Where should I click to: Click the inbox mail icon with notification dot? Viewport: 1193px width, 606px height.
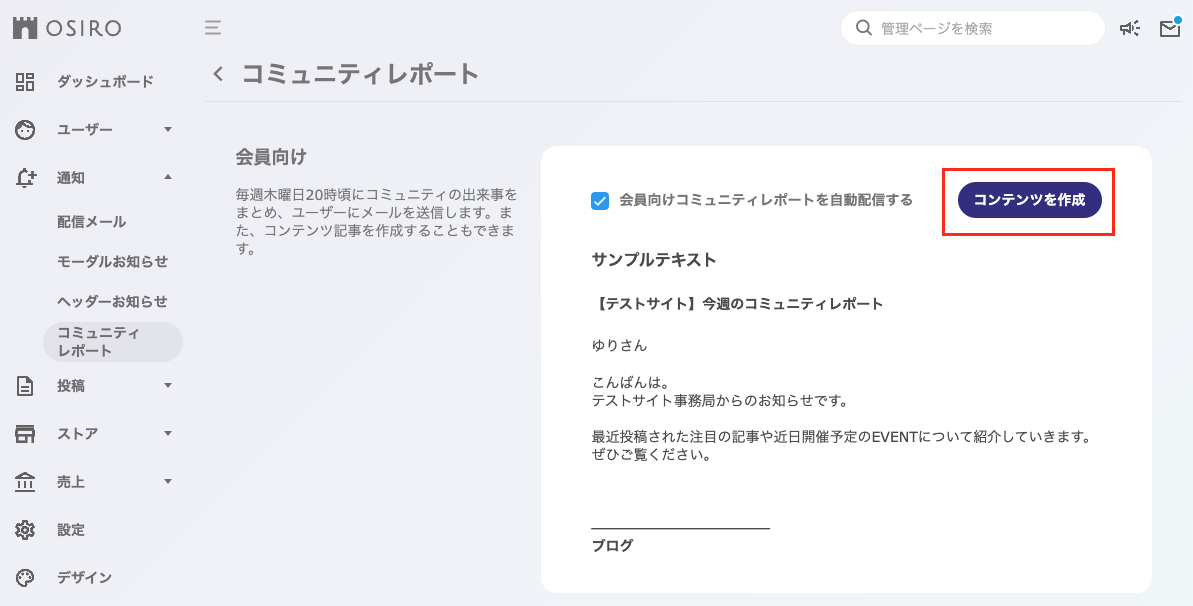pos(1169,28)
